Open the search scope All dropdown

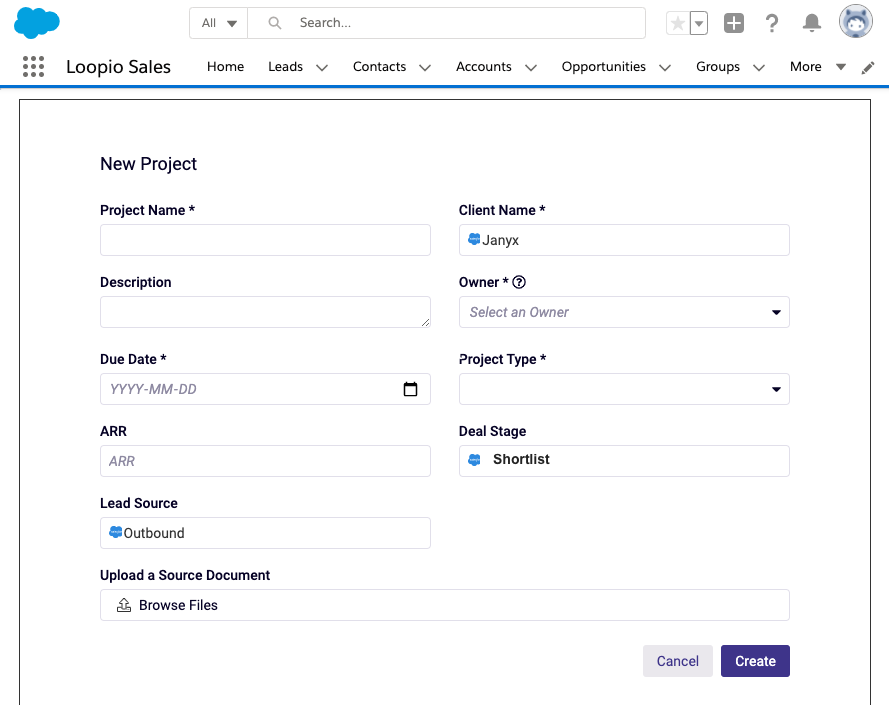[x=217, y=22]
